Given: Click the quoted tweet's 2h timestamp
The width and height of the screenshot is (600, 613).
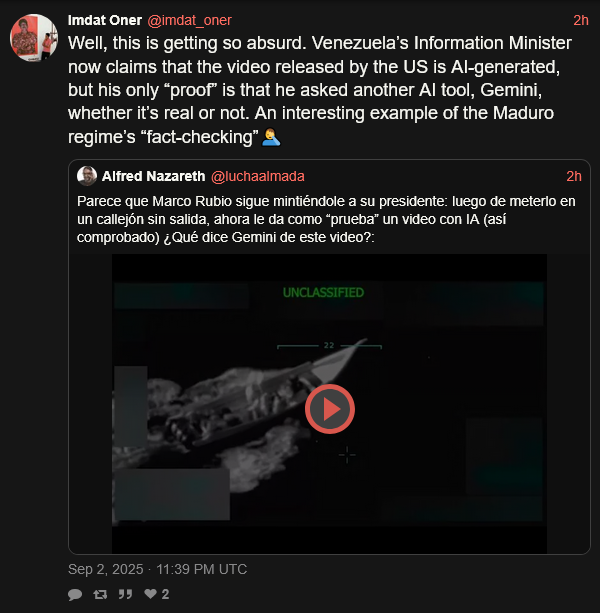Looking at the screenshot, I should pyautogui.click(x=574, y=176).
